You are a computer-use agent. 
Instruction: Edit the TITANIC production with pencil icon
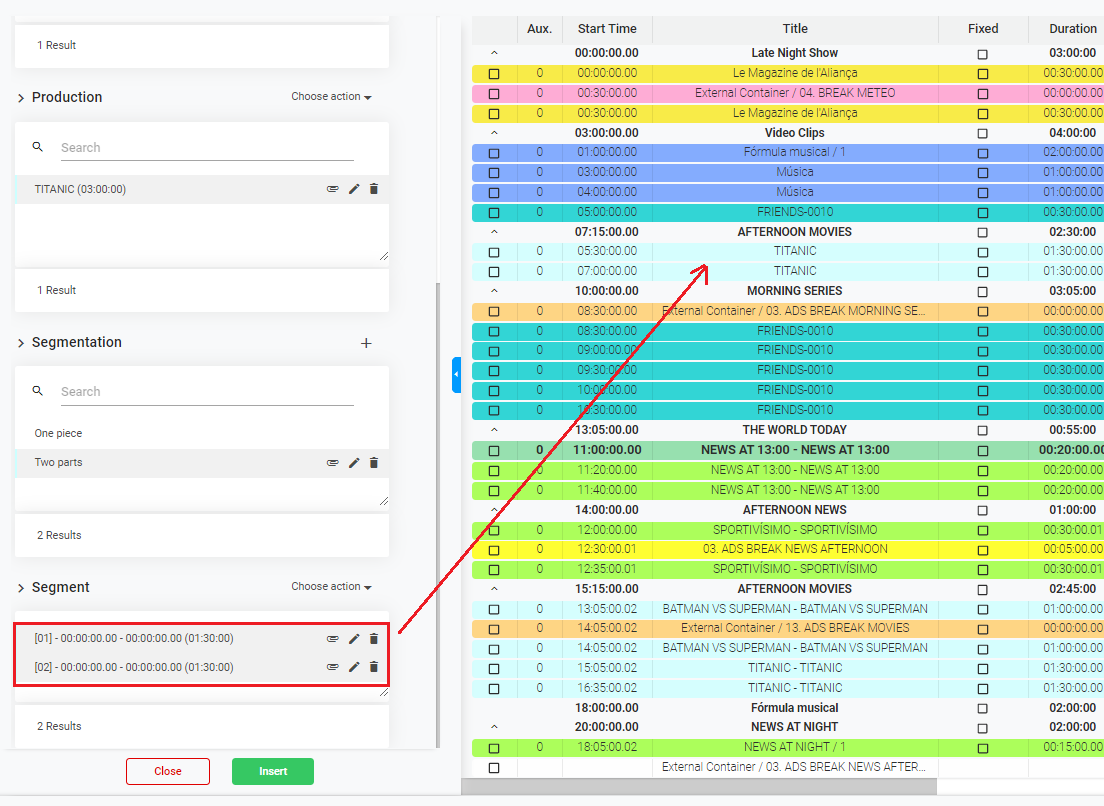(x=354, y=189)
